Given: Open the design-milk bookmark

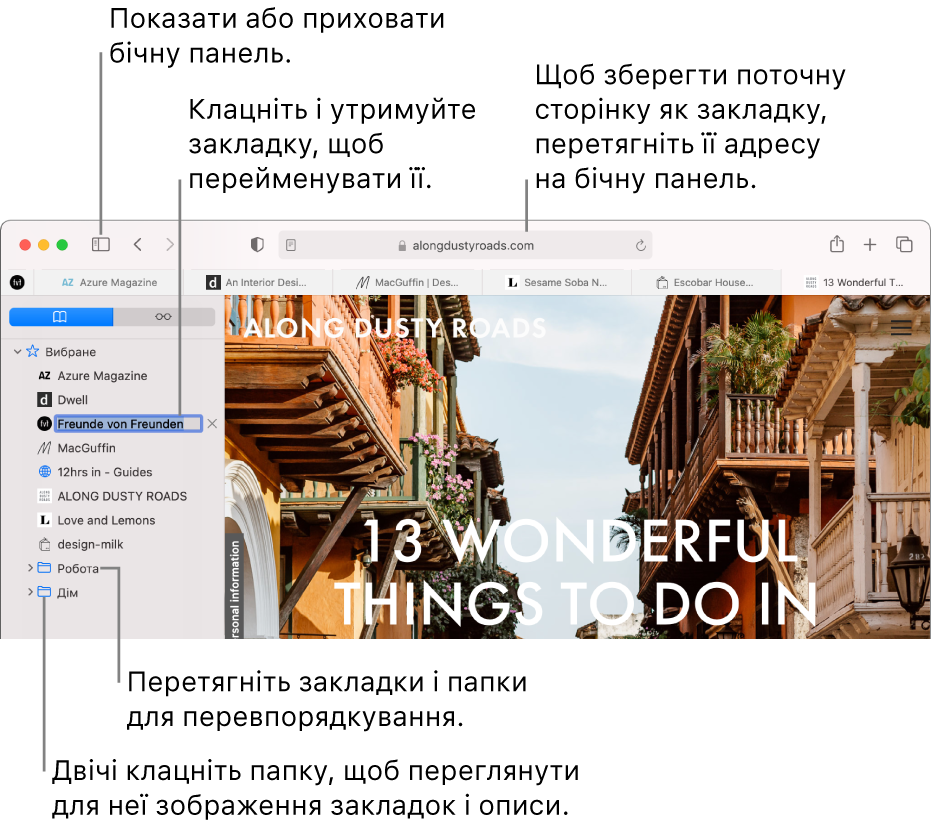Looking at the screenshot, I should pyautogui.click(x=81, y=544).
